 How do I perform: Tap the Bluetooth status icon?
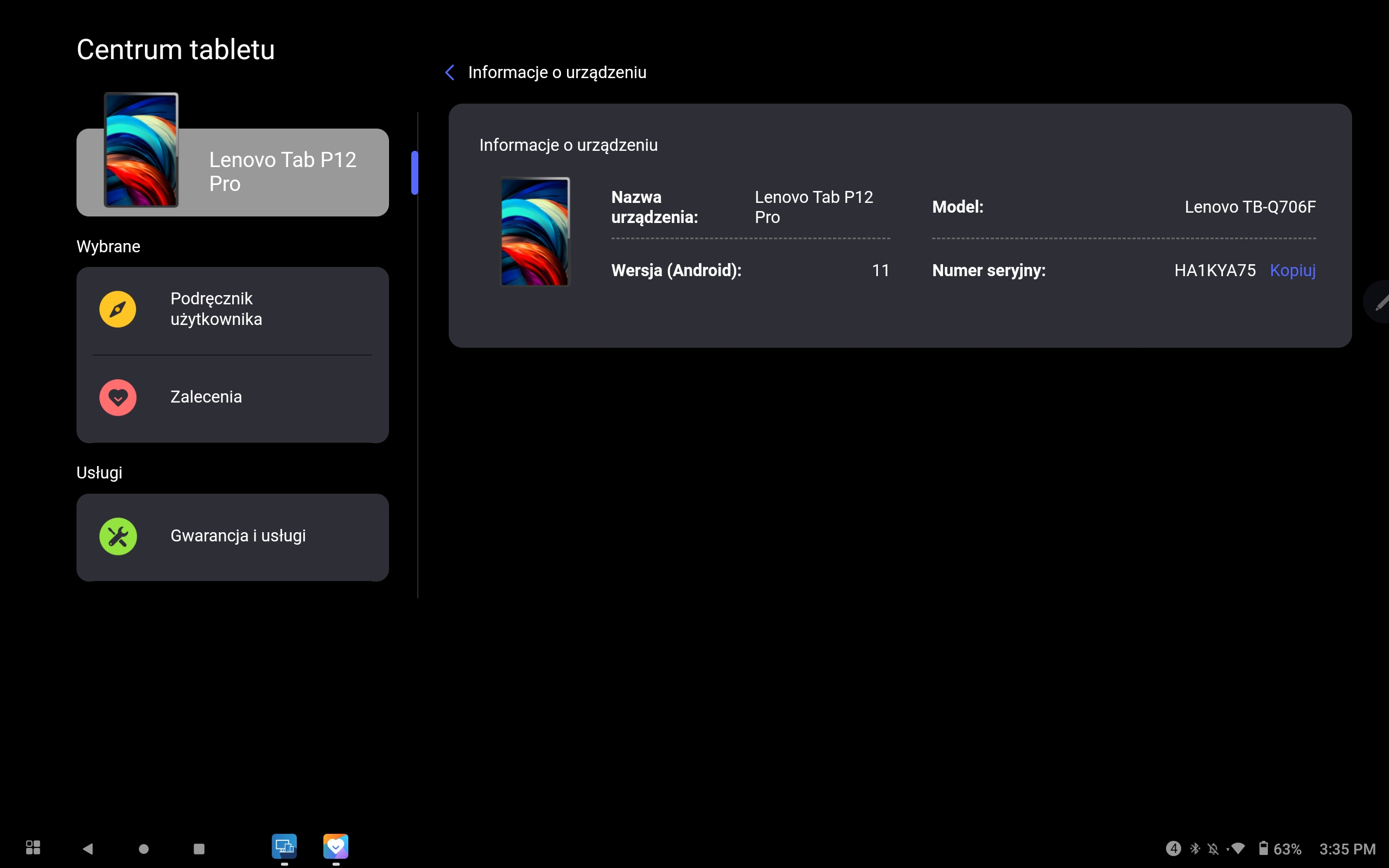(1195, 848)
